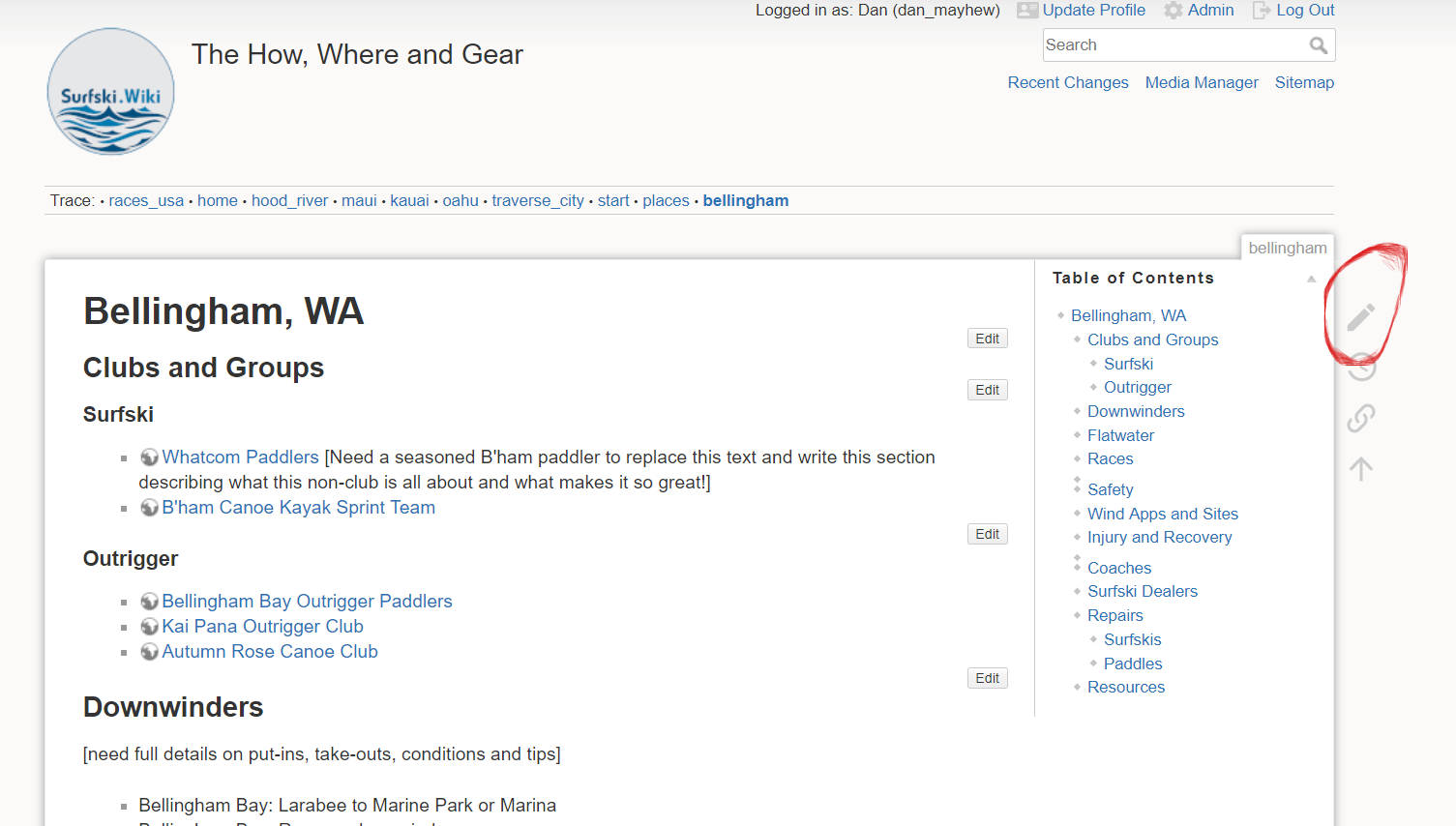
Task: Click the search magnifier icon
Action: click(x=1318, y=45)
